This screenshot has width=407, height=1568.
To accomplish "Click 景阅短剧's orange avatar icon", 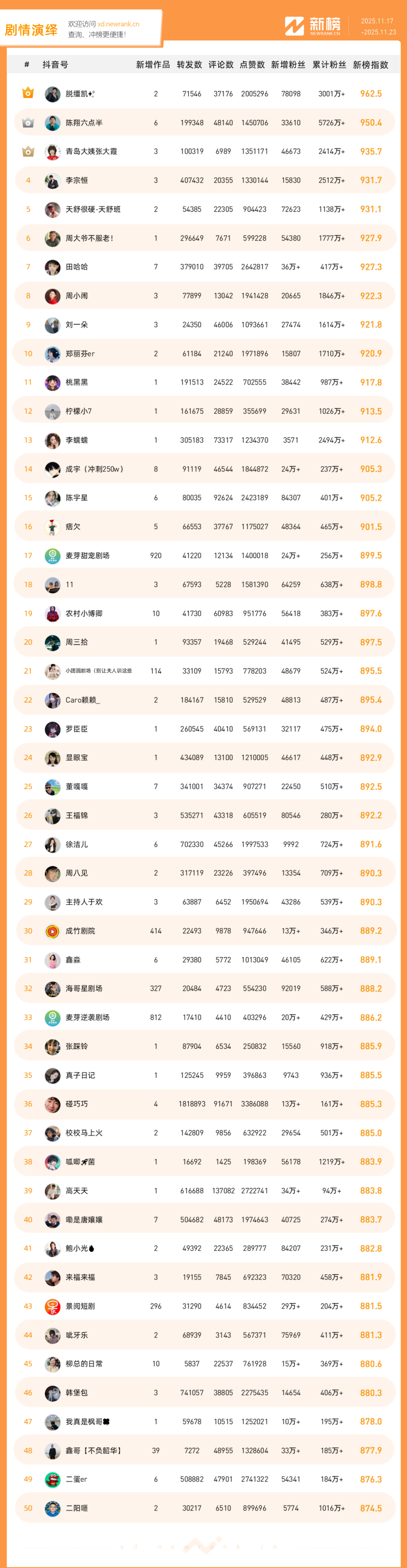I will pos(52,1306).
